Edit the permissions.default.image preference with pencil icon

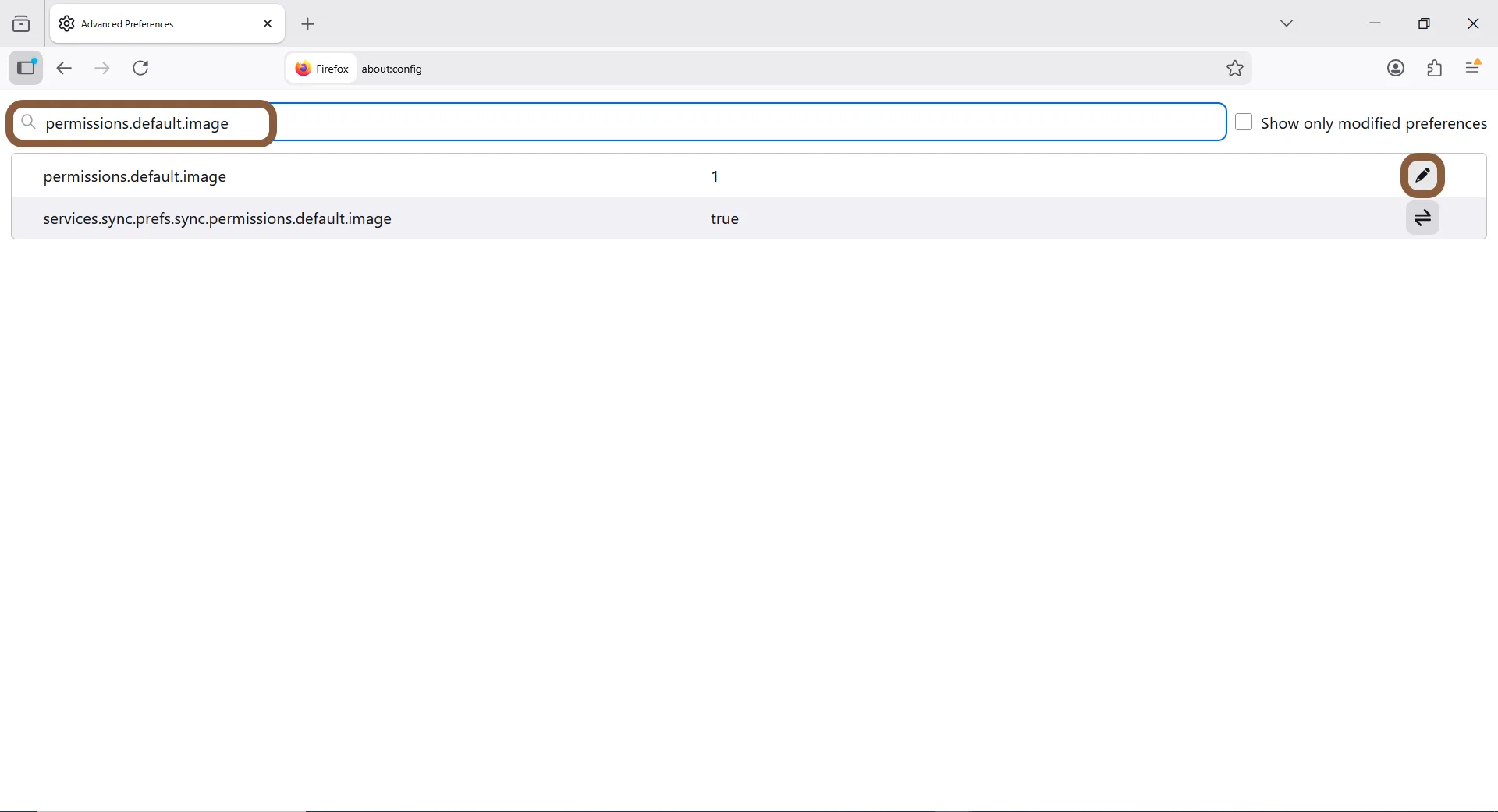click(1423, 176)
